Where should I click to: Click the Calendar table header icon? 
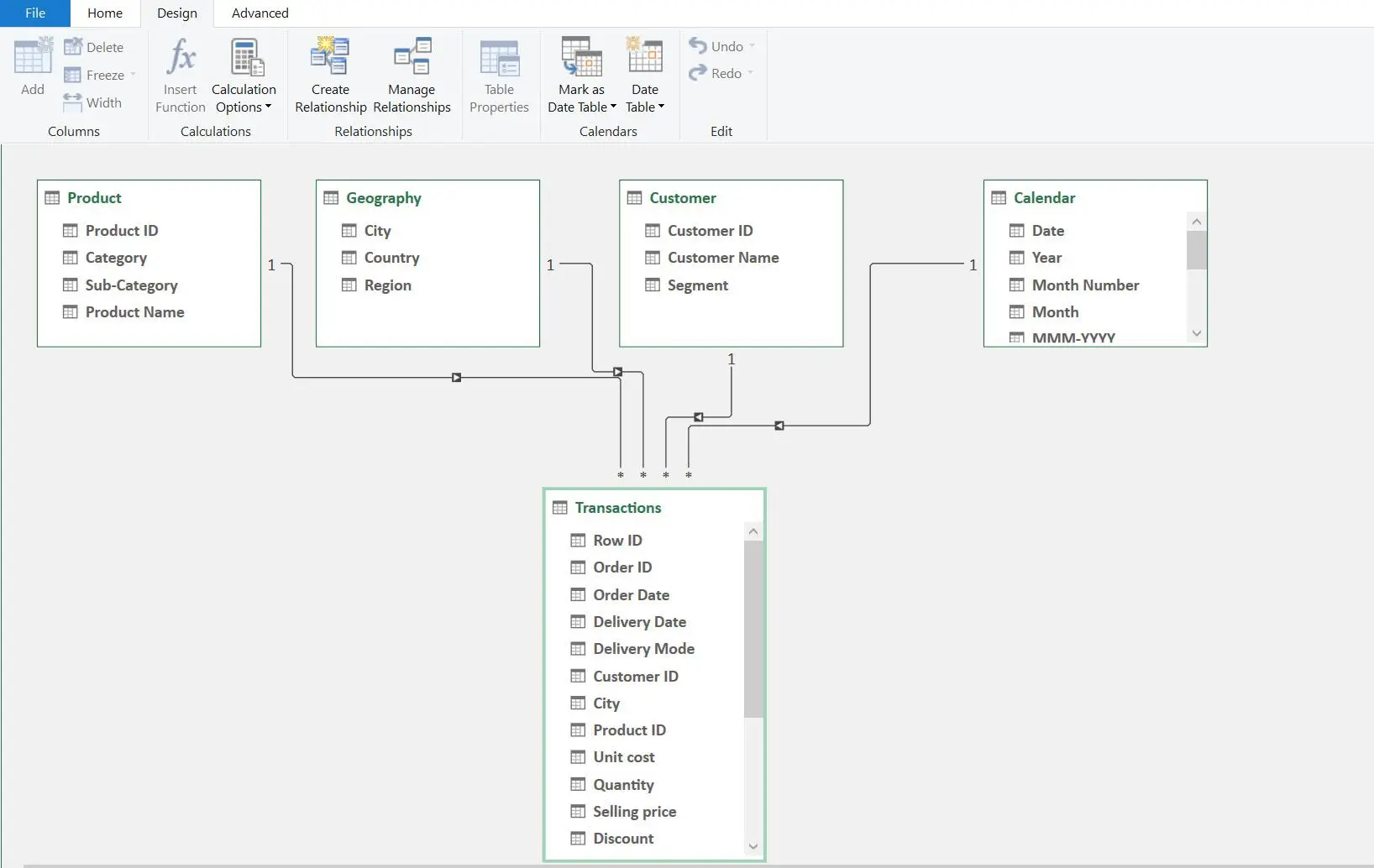tap(999, 198)
